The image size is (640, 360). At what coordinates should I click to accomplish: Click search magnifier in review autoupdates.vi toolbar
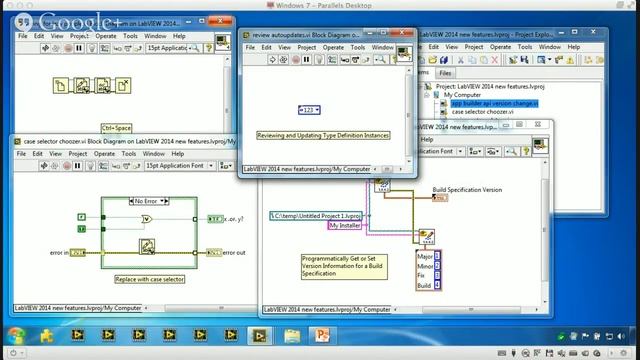(380, 60)
